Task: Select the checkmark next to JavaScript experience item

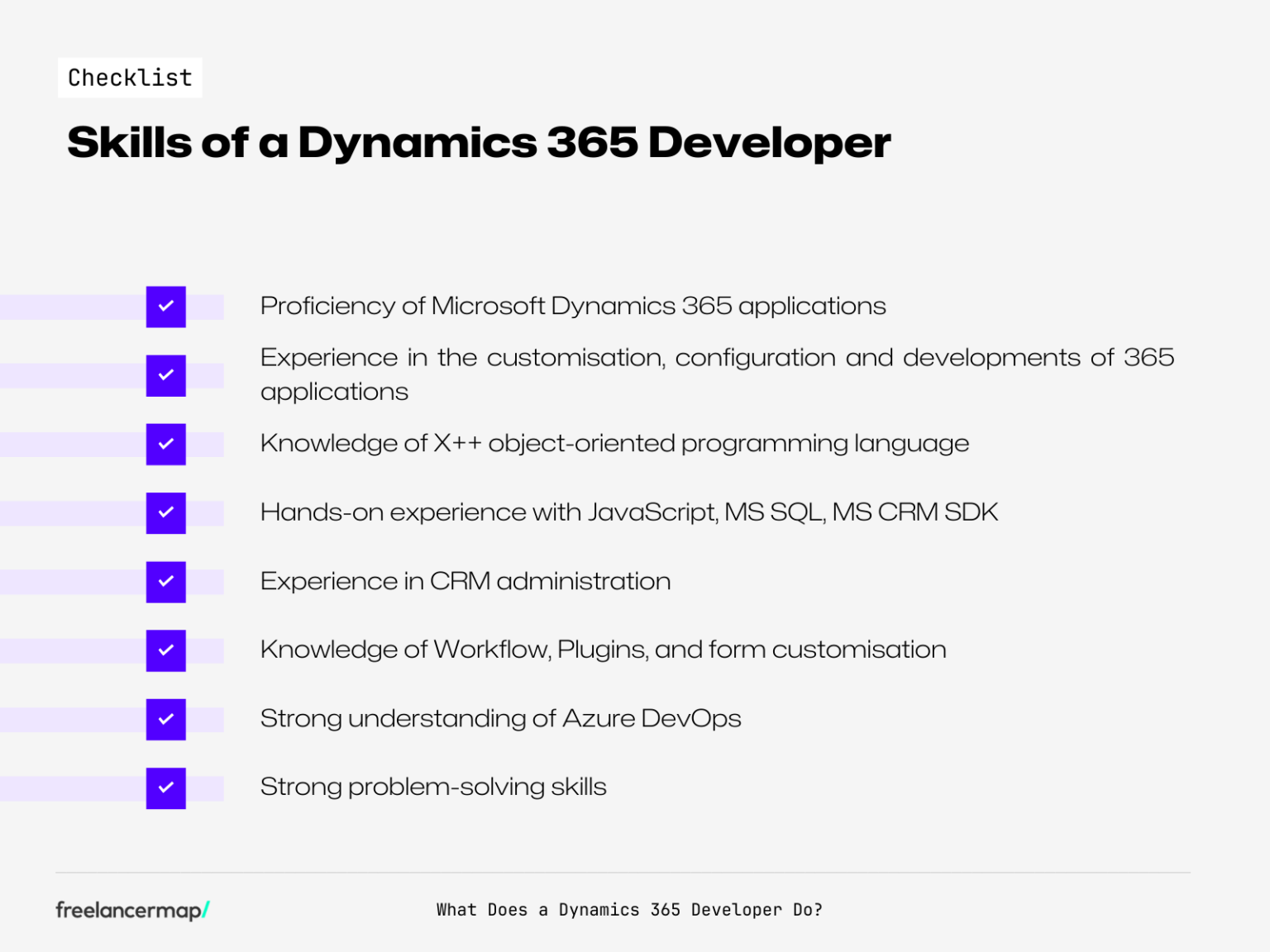Action: click(x=165, y=512)
